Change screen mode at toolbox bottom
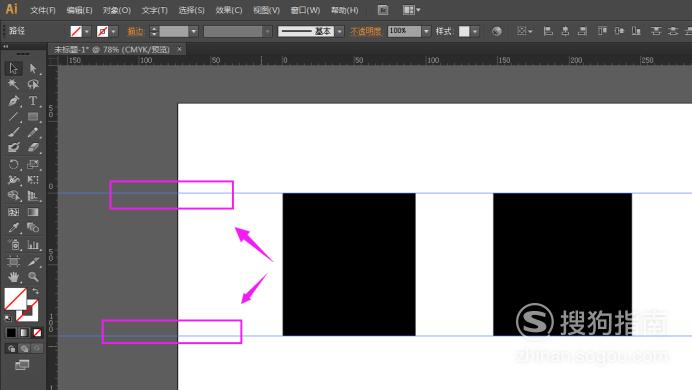The image size is (692, 390). [x=22, y=365]
